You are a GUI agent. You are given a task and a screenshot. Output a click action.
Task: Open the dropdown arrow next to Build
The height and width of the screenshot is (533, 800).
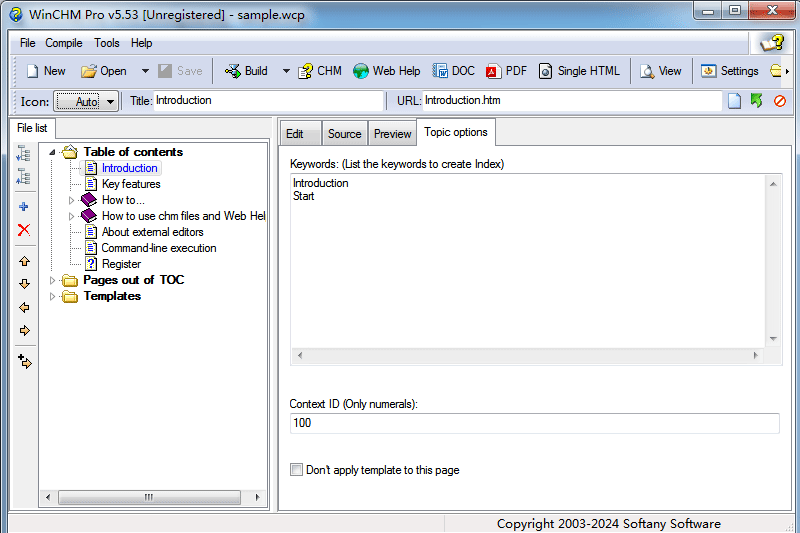[286, 71]
